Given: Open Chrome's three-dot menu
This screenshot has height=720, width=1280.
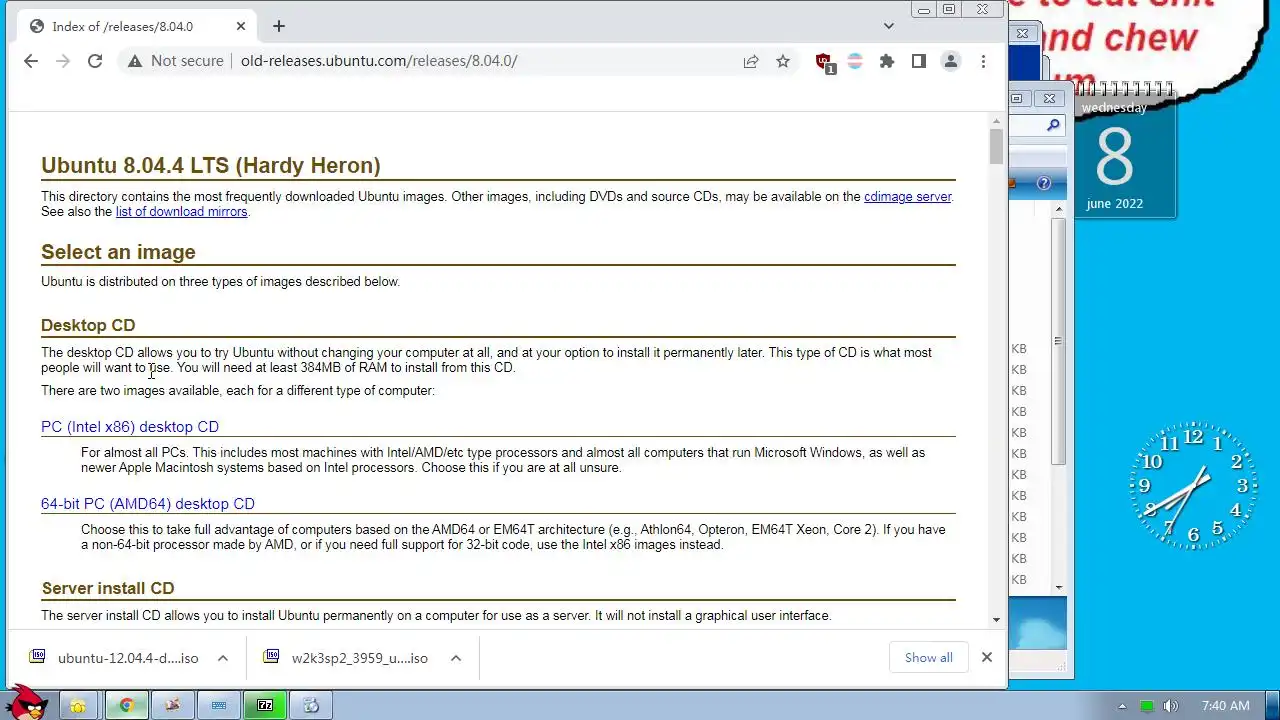Looking at the screenshot, I should 983,61.
